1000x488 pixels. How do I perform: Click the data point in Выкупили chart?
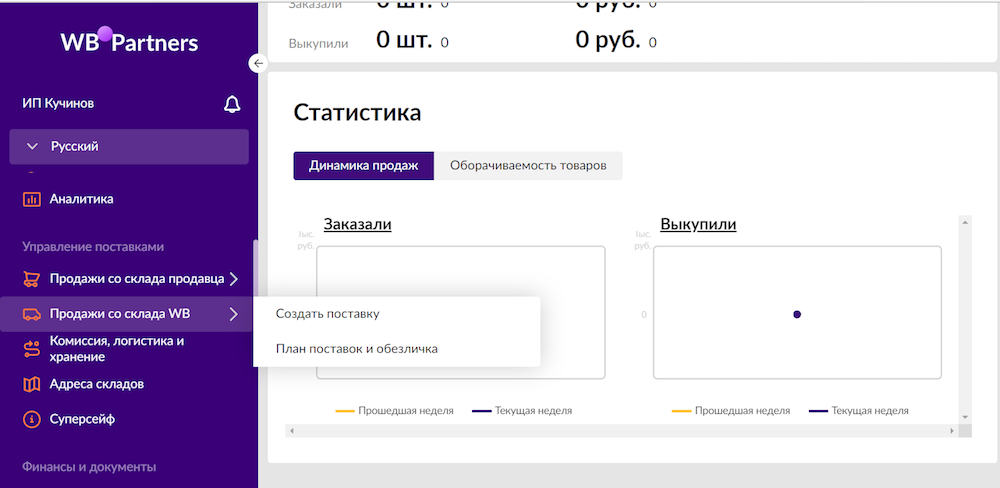797,314
